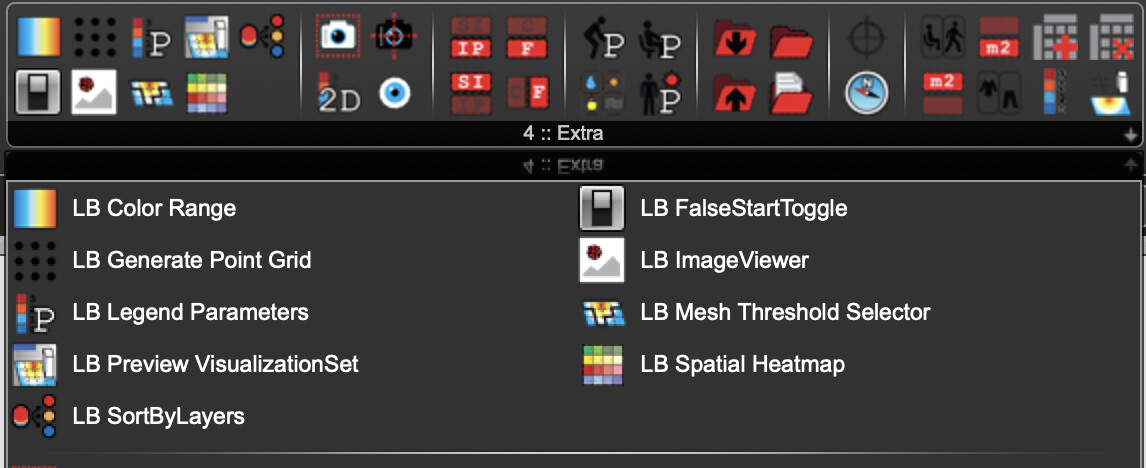This screenshot has width=1146, height=468.
Task: Expand the 4 :: Extra panel plus arrow
Action: click(1132, 135)
